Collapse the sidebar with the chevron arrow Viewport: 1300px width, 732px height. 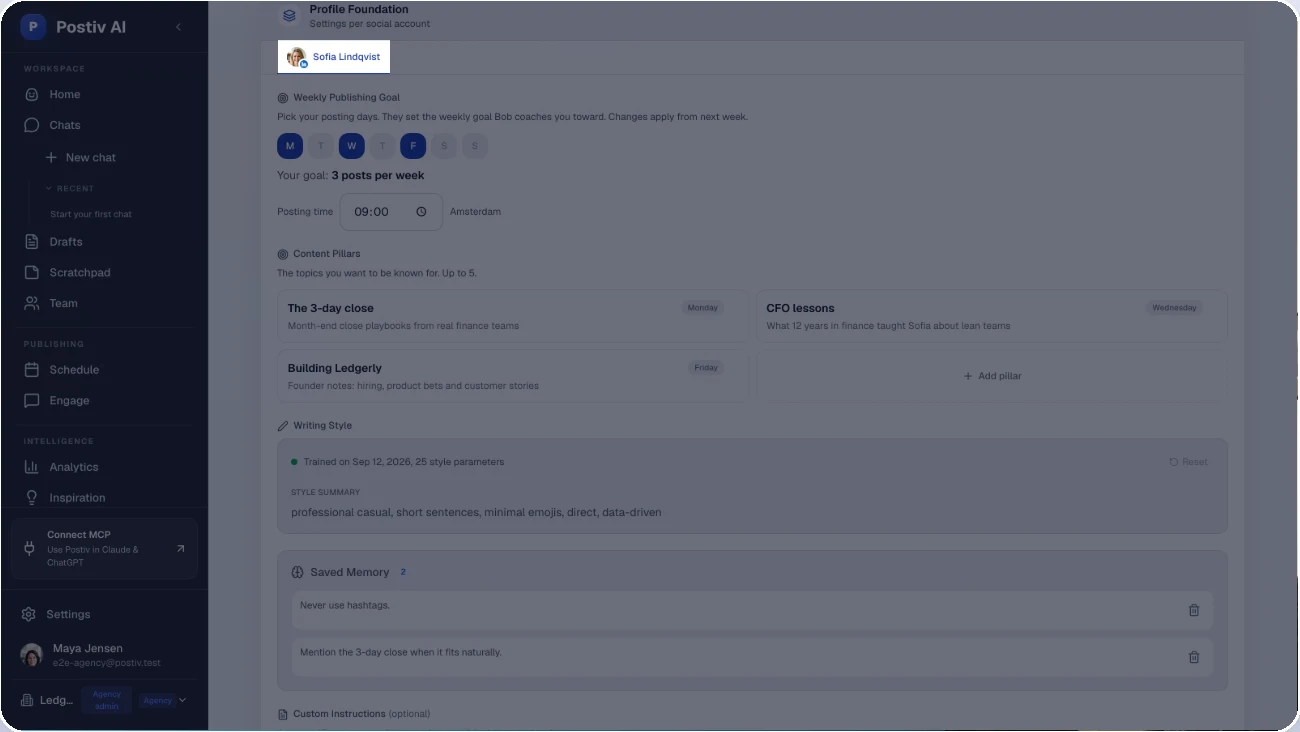[179, 27]
